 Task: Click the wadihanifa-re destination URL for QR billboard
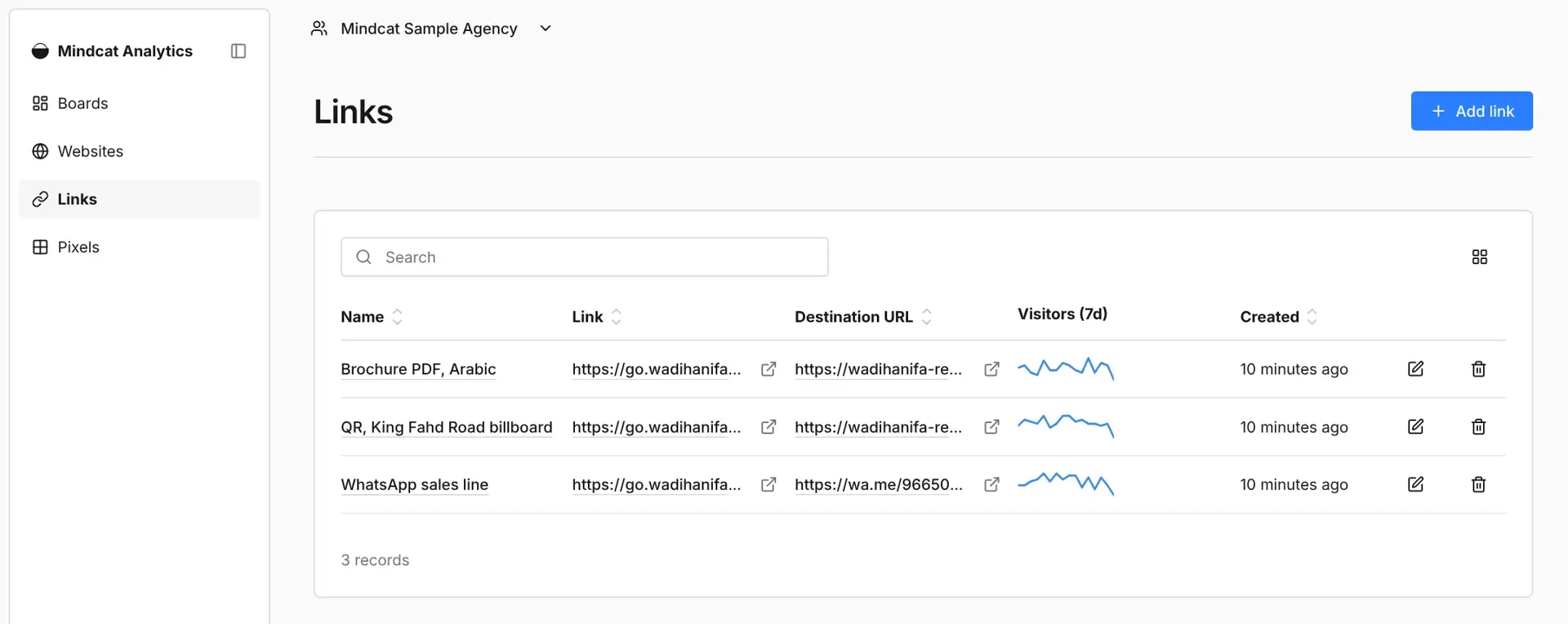pyautogui.click(x=879, y=427)
